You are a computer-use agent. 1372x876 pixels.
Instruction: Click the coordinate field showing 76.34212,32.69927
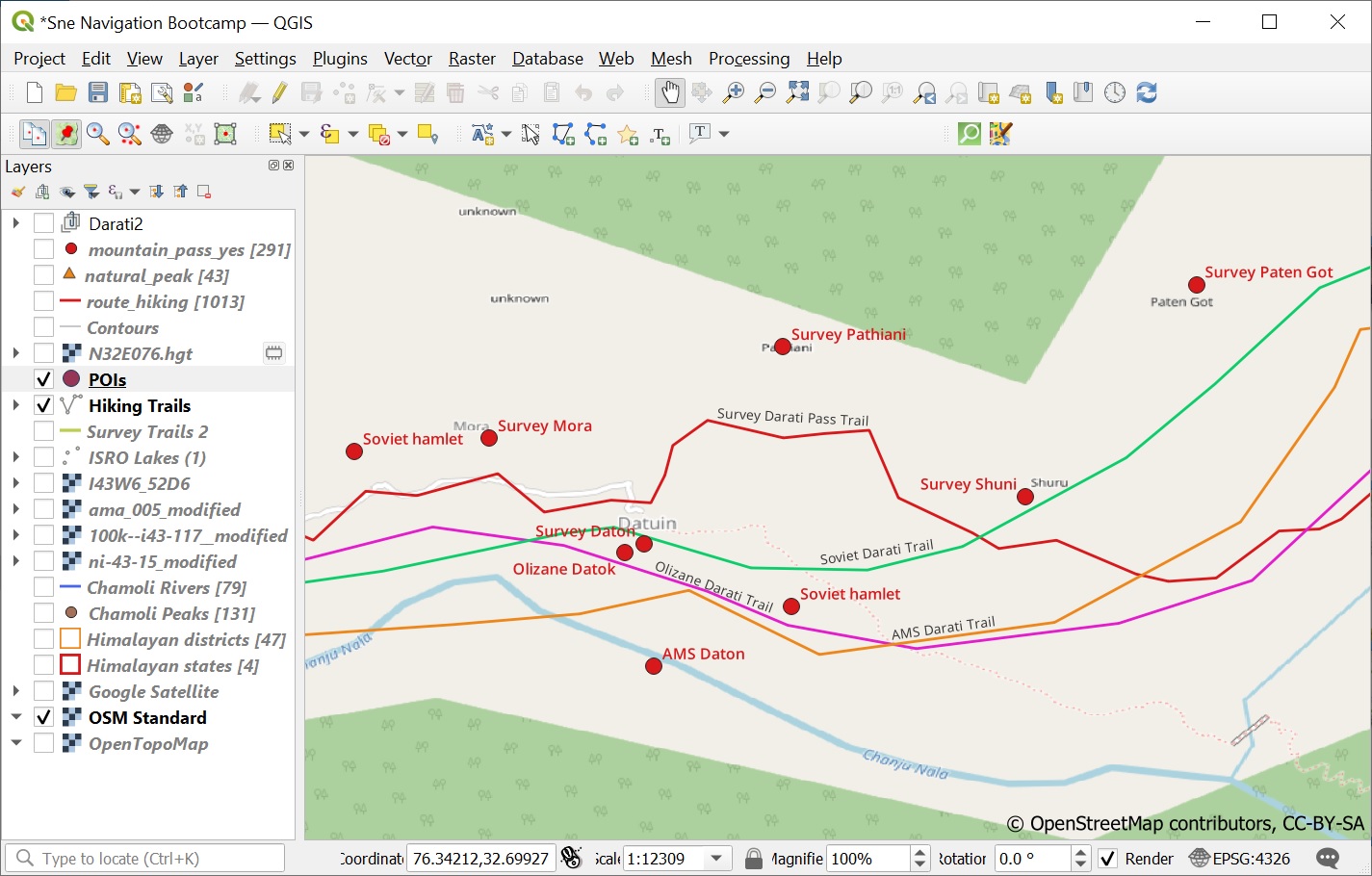[x=481, y=859]
